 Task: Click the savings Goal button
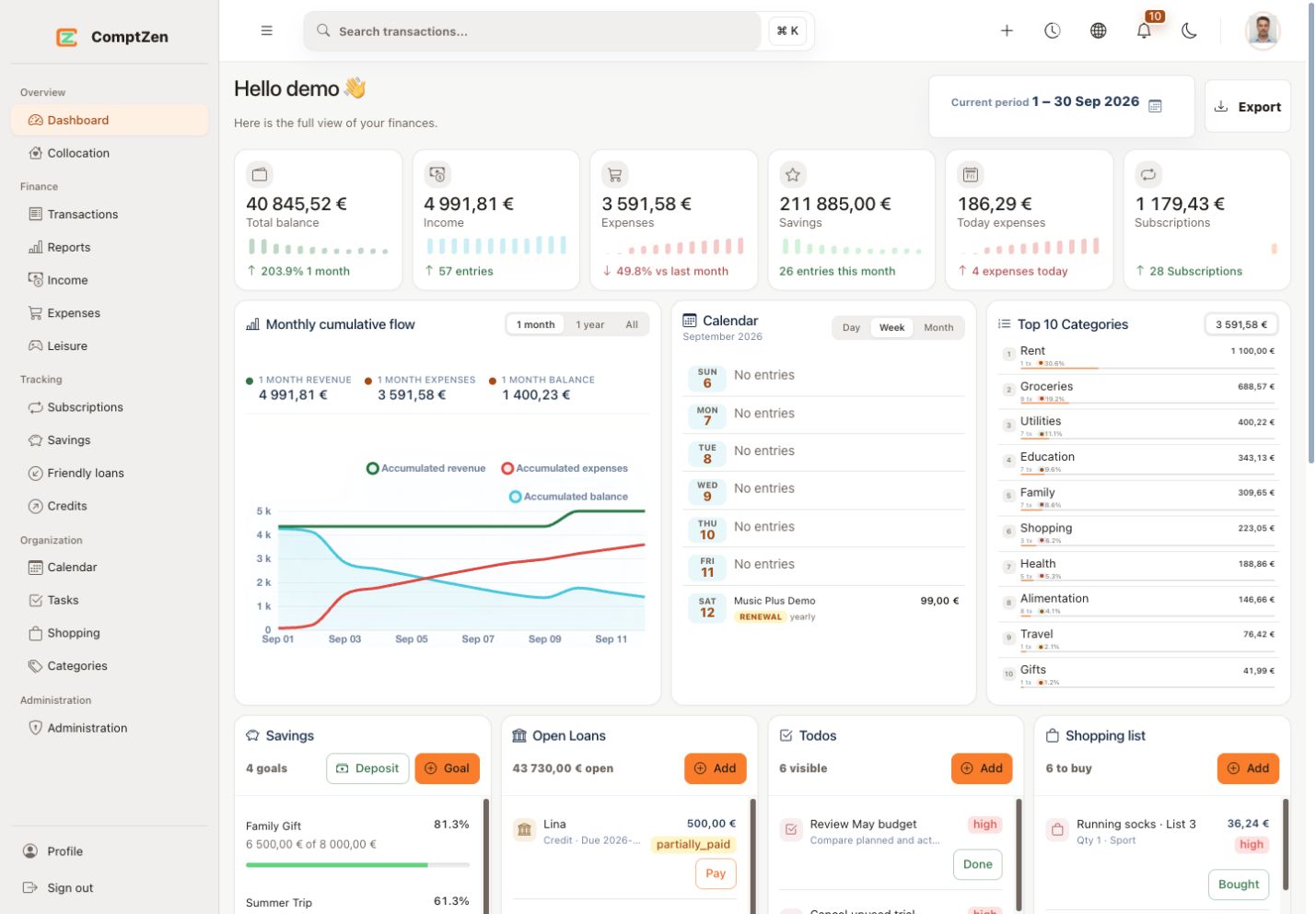tap(448, 768)
